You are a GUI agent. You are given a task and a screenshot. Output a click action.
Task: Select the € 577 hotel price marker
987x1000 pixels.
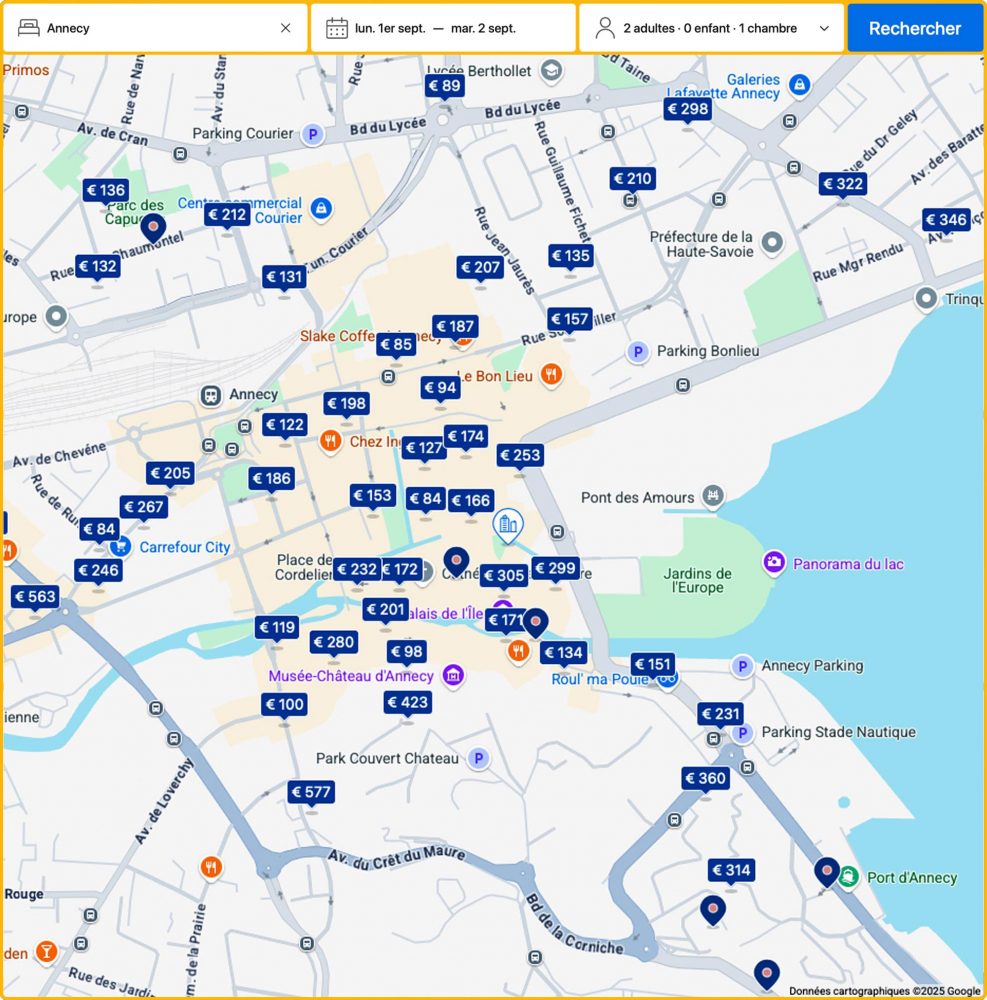[x=311, y=793]
